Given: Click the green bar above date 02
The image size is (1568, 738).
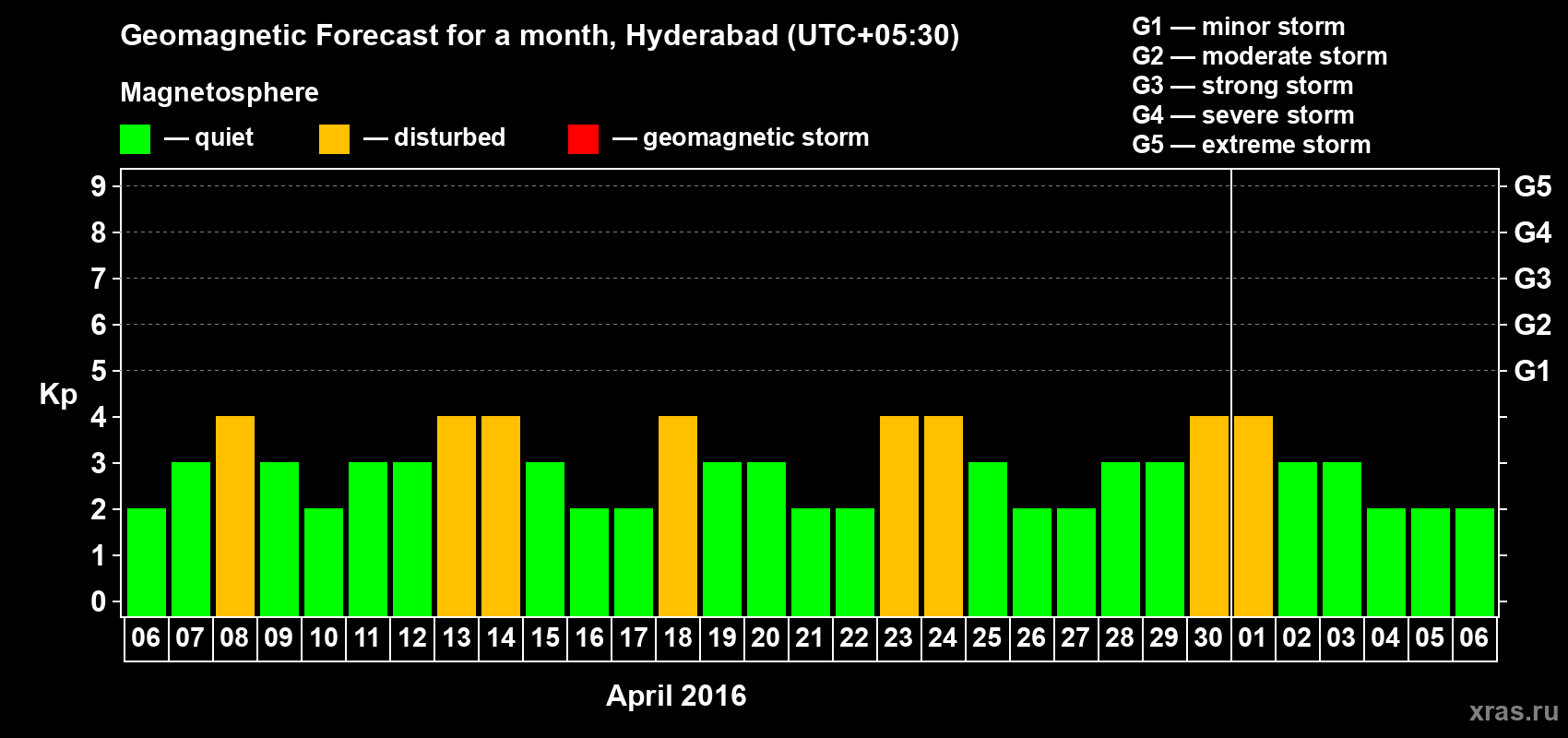Looking at the screenshot, I should (x=1298, y=540).
